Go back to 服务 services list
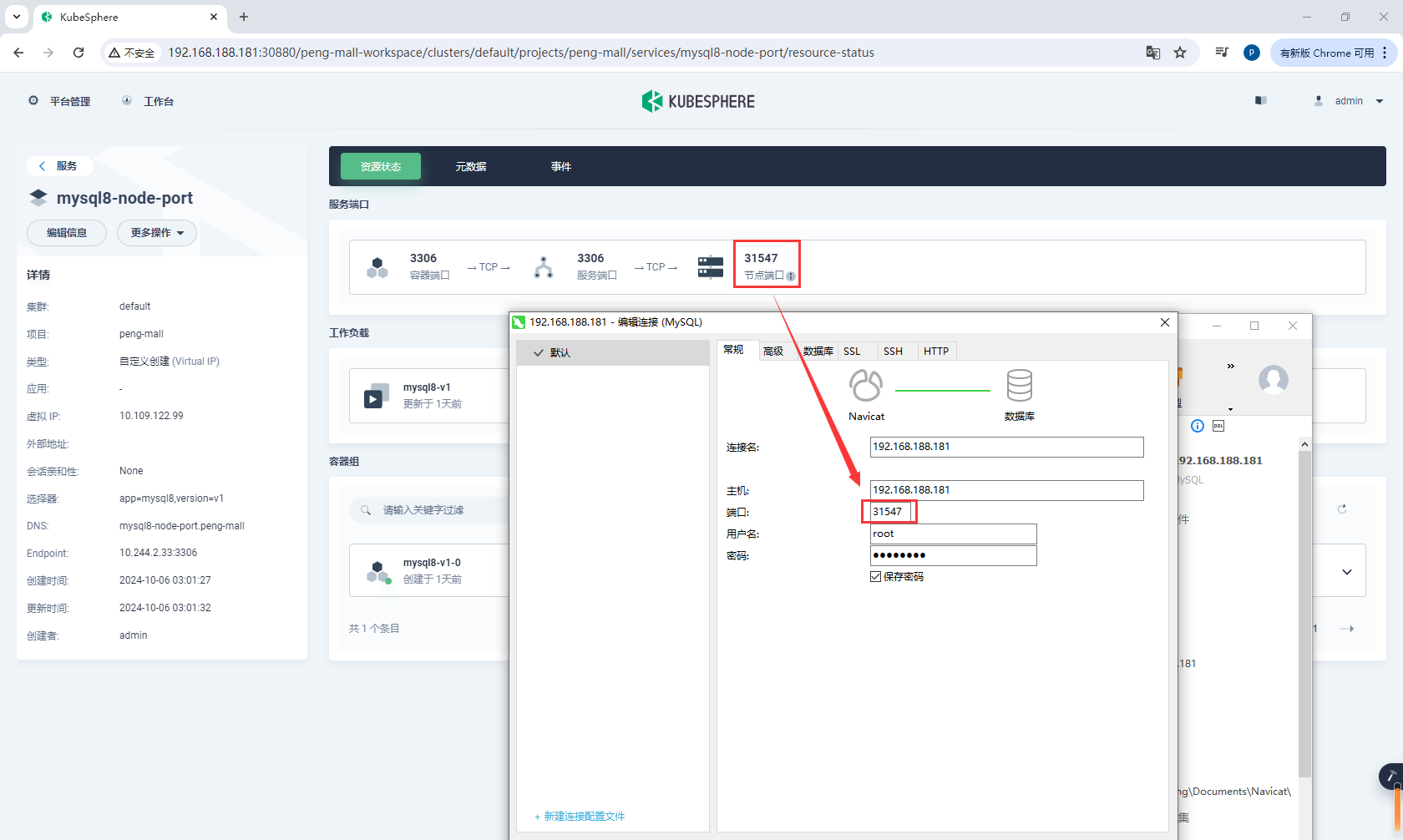This screenshot has height=840, width=1403. (58, 166)
